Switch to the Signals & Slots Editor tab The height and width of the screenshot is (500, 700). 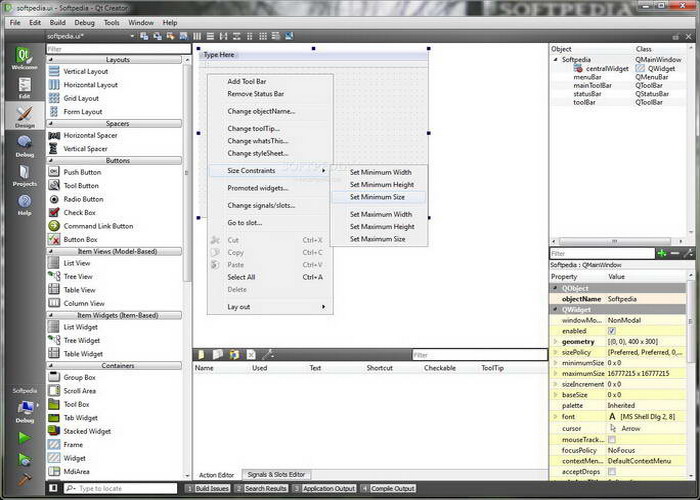pyautogui.click(x=277, y=474)
